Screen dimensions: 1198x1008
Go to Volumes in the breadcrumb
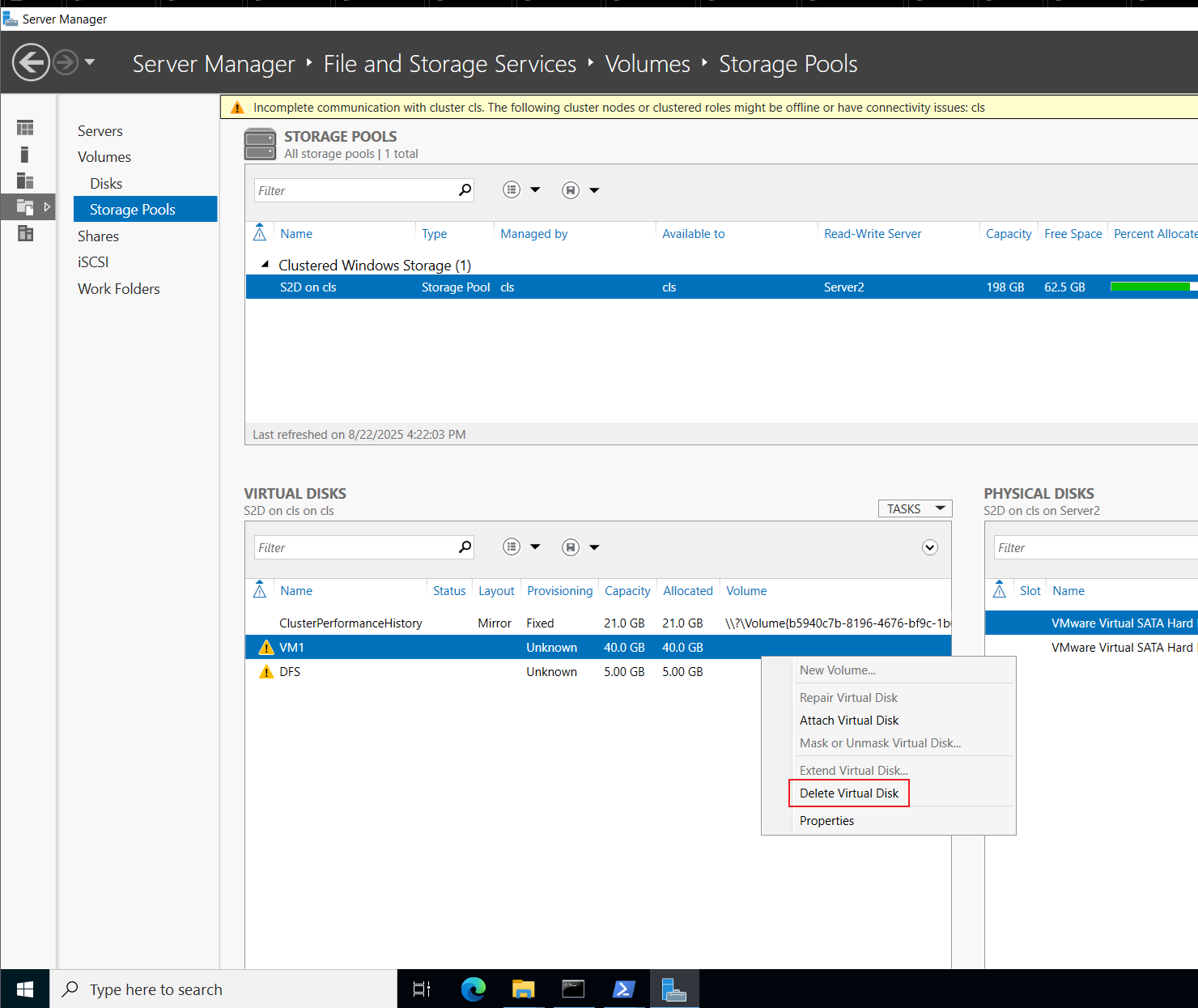[x=648, y=64]
